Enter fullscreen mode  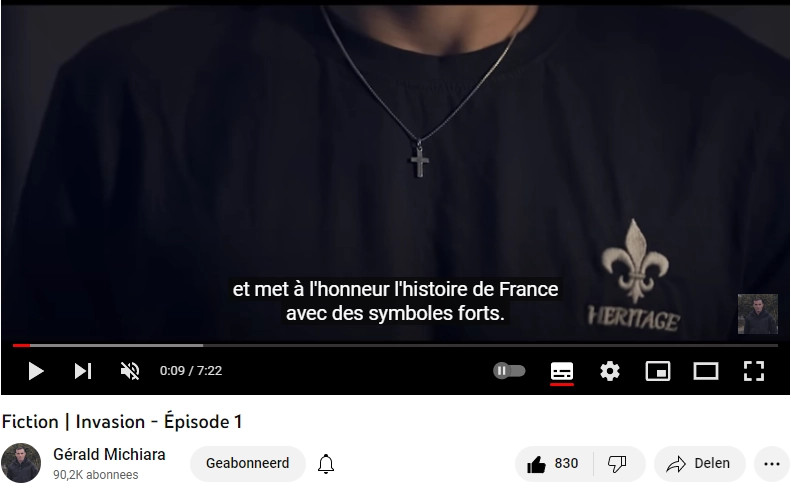754,371
